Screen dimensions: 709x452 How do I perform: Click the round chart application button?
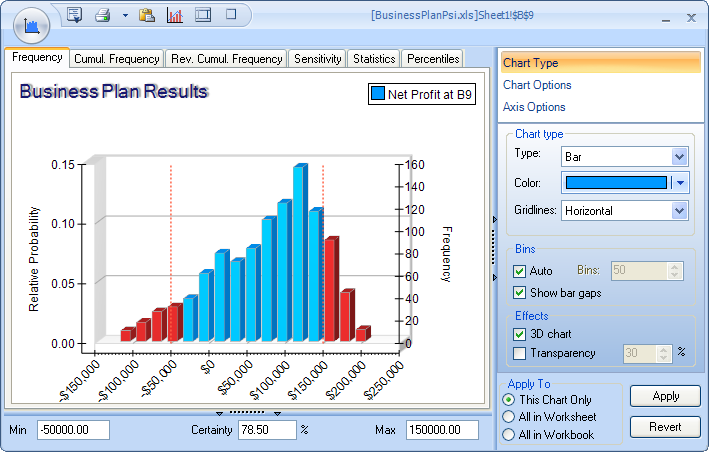tap(32, 24)
